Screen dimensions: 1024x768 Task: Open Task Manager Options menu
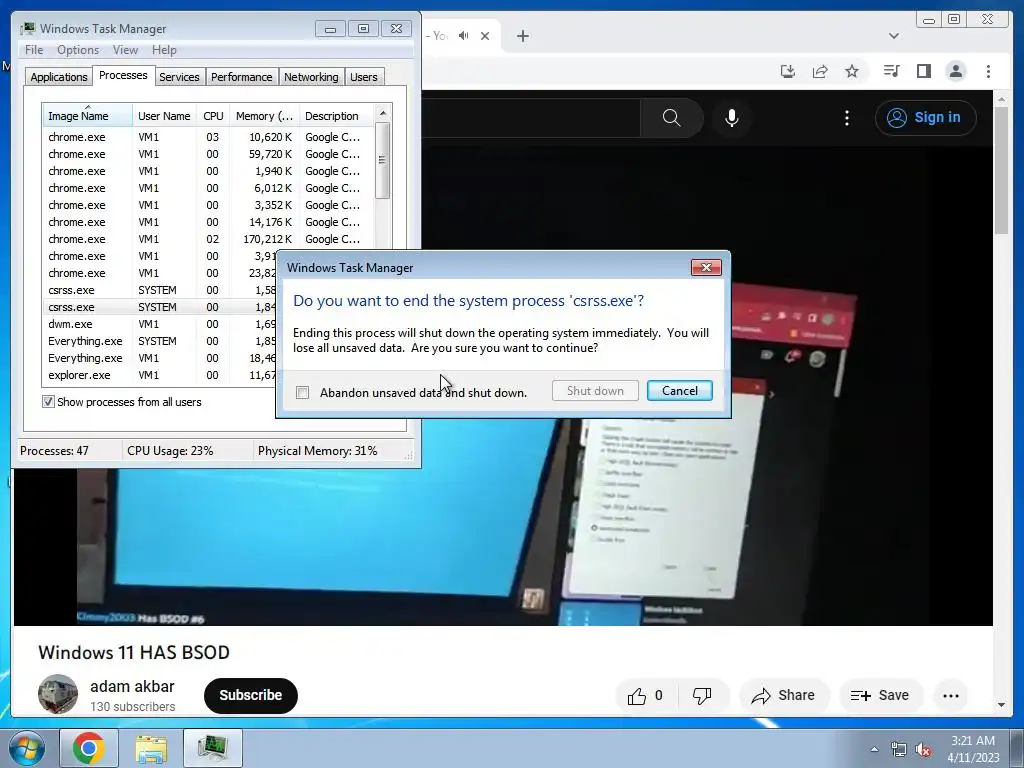[78, 50]
